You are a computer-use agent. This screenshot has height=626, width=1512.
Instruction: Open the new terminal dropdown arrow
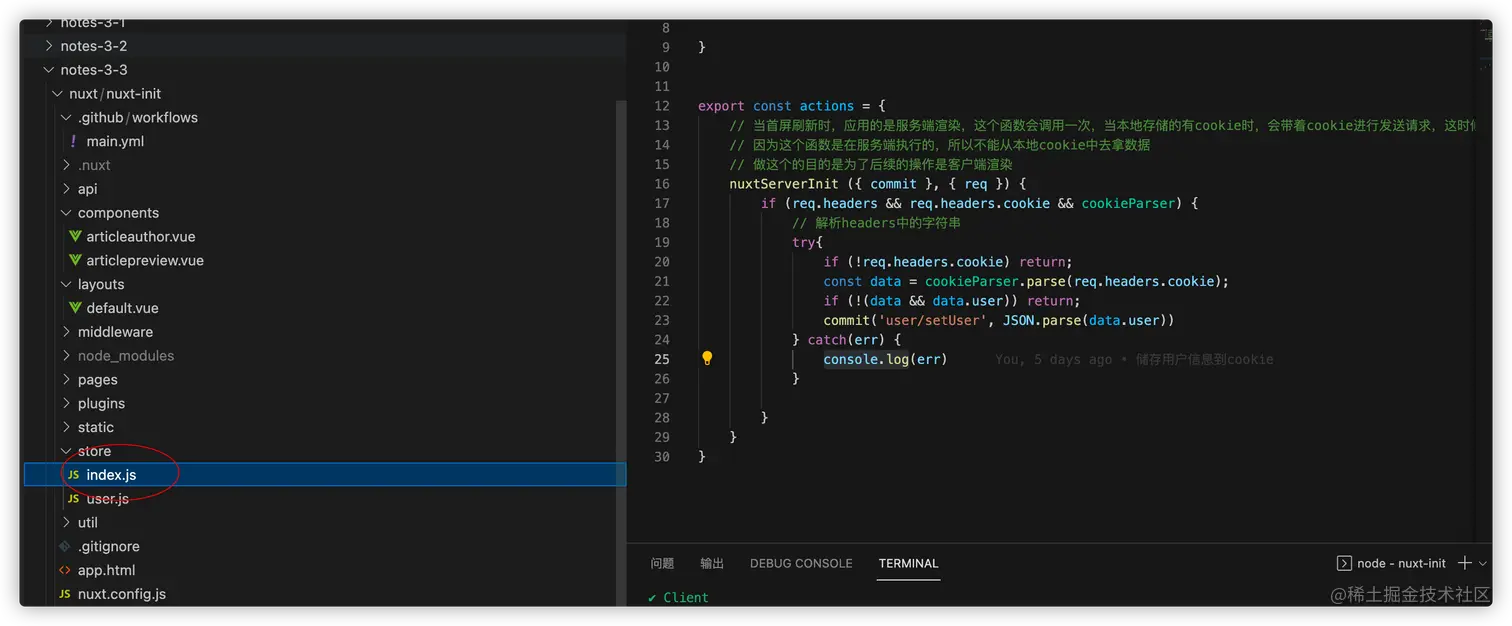coord(1483,563)
